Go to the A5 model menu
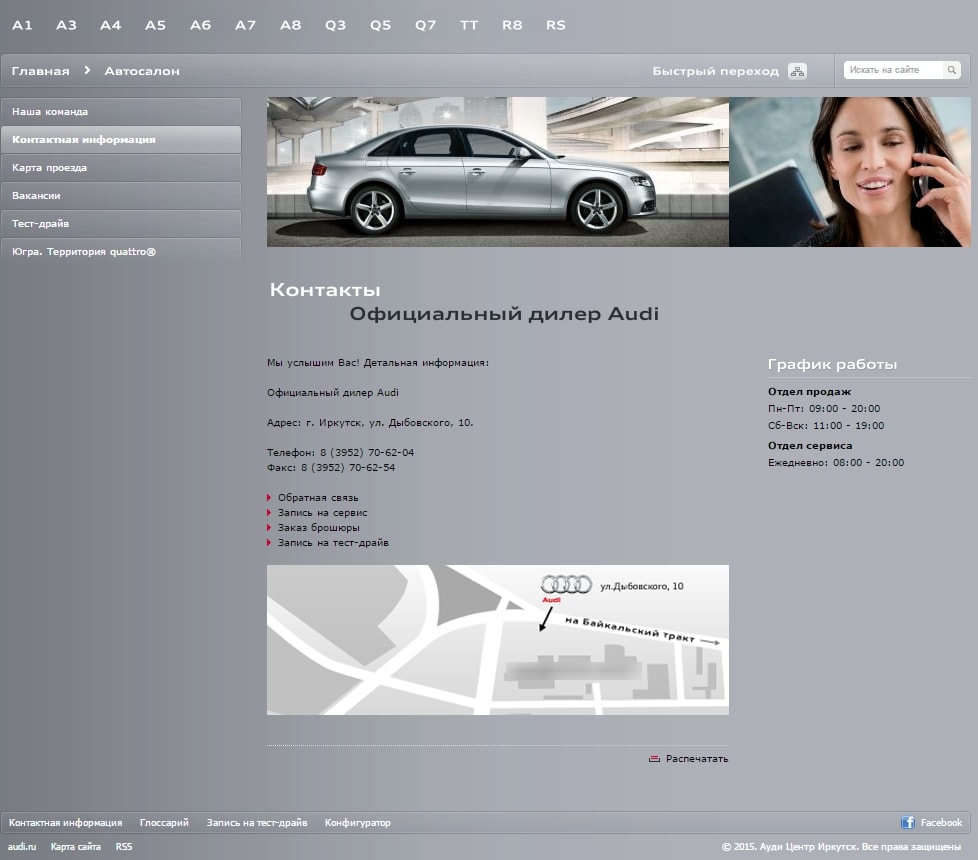Viewport: 978px width, 860px height. [x=155, y=26]
